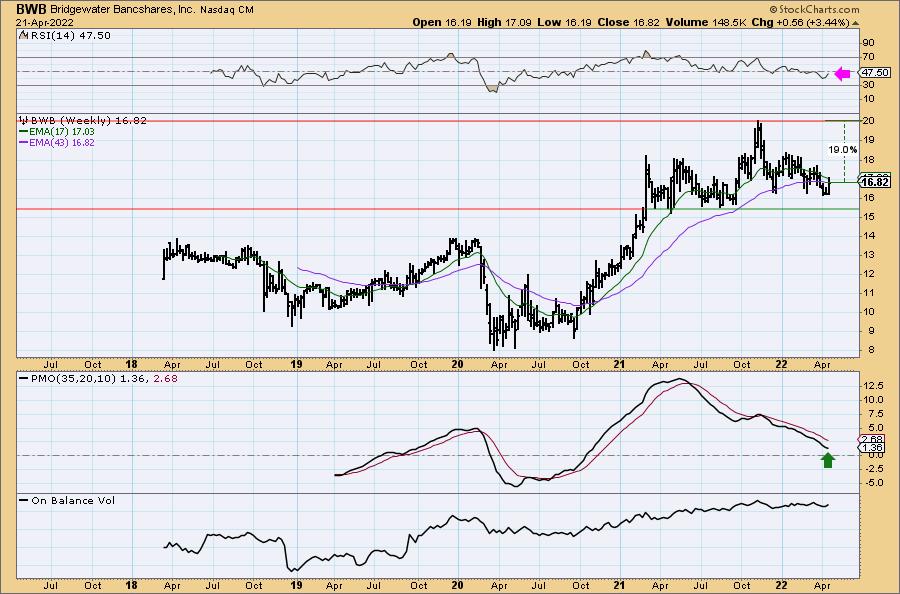Click the 12 level on the price axis

pos(868,274)
